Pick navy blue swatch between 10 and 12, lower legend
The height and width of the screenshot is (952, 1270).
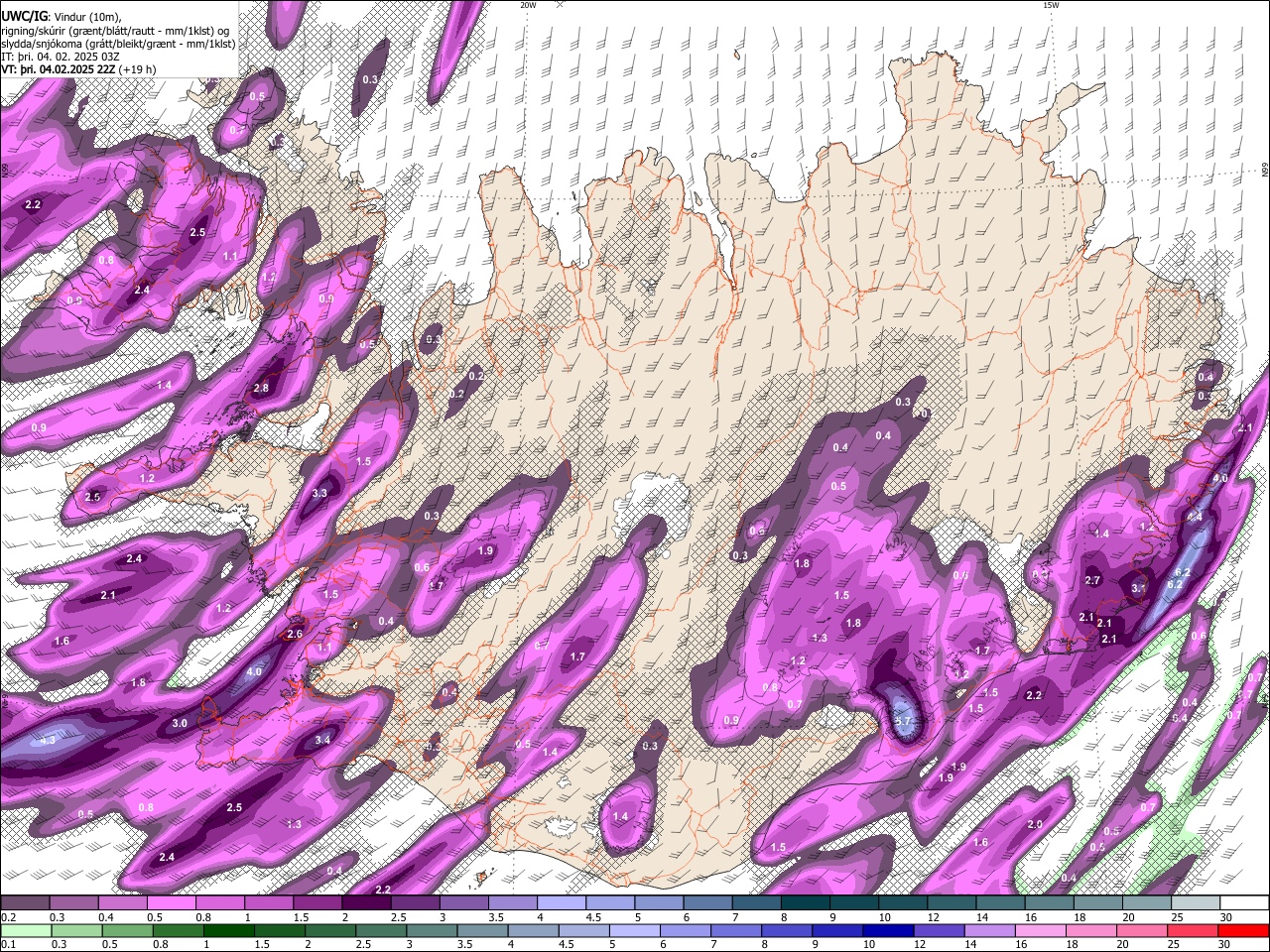tap(889, 930)
